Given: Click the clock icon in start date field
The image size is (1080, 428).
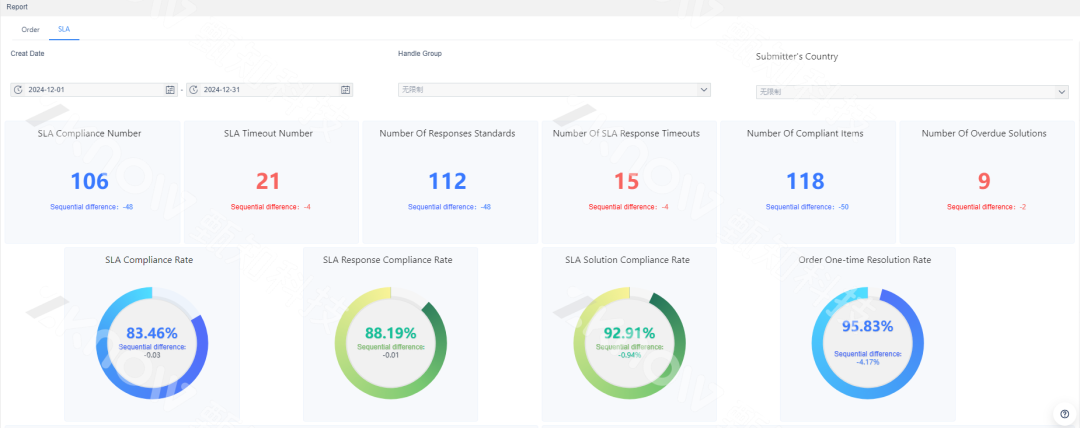Looking at the screenshot, I should 18,90.
